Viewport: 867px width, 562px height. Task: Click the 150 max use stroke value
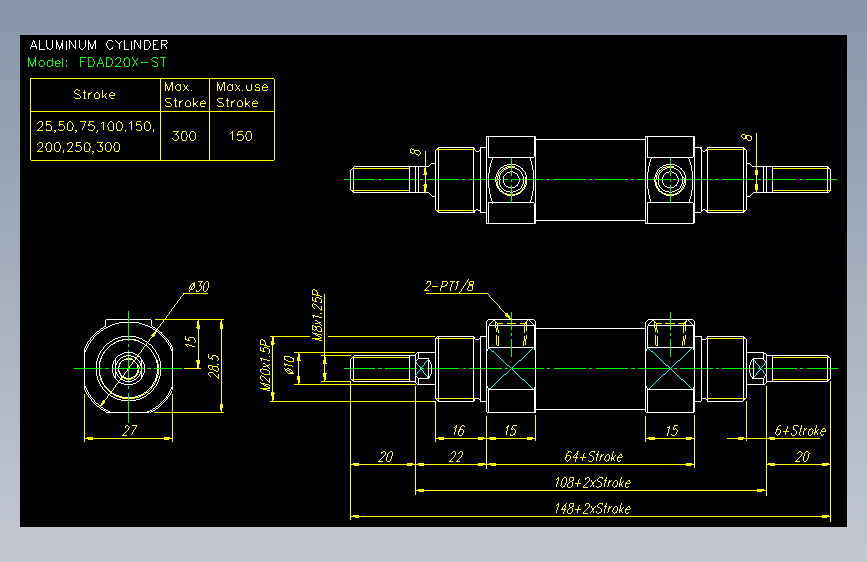[241, 136]
